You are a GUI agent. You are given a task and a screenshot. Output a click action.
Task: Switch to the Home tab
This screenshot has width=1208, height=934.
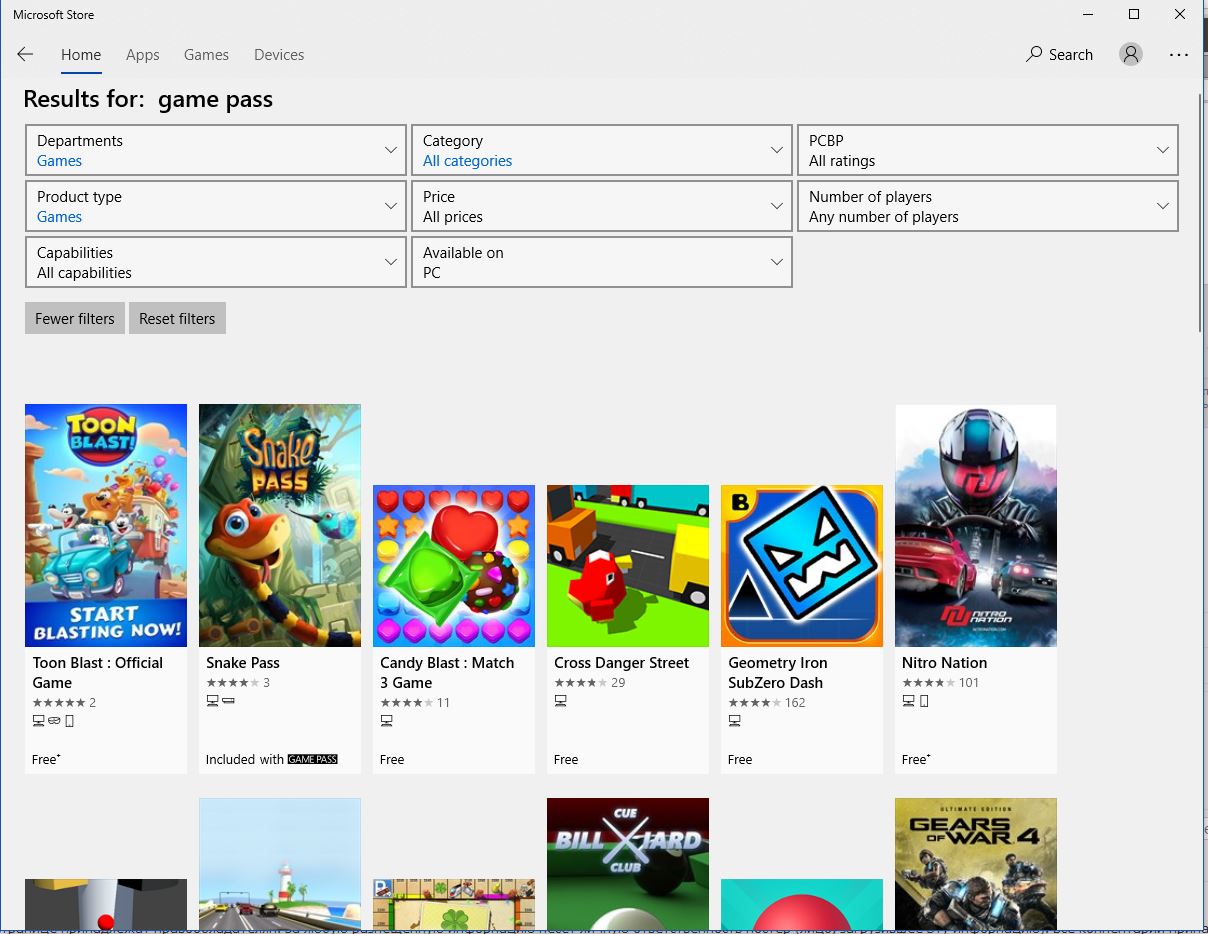tap(81, 55)
